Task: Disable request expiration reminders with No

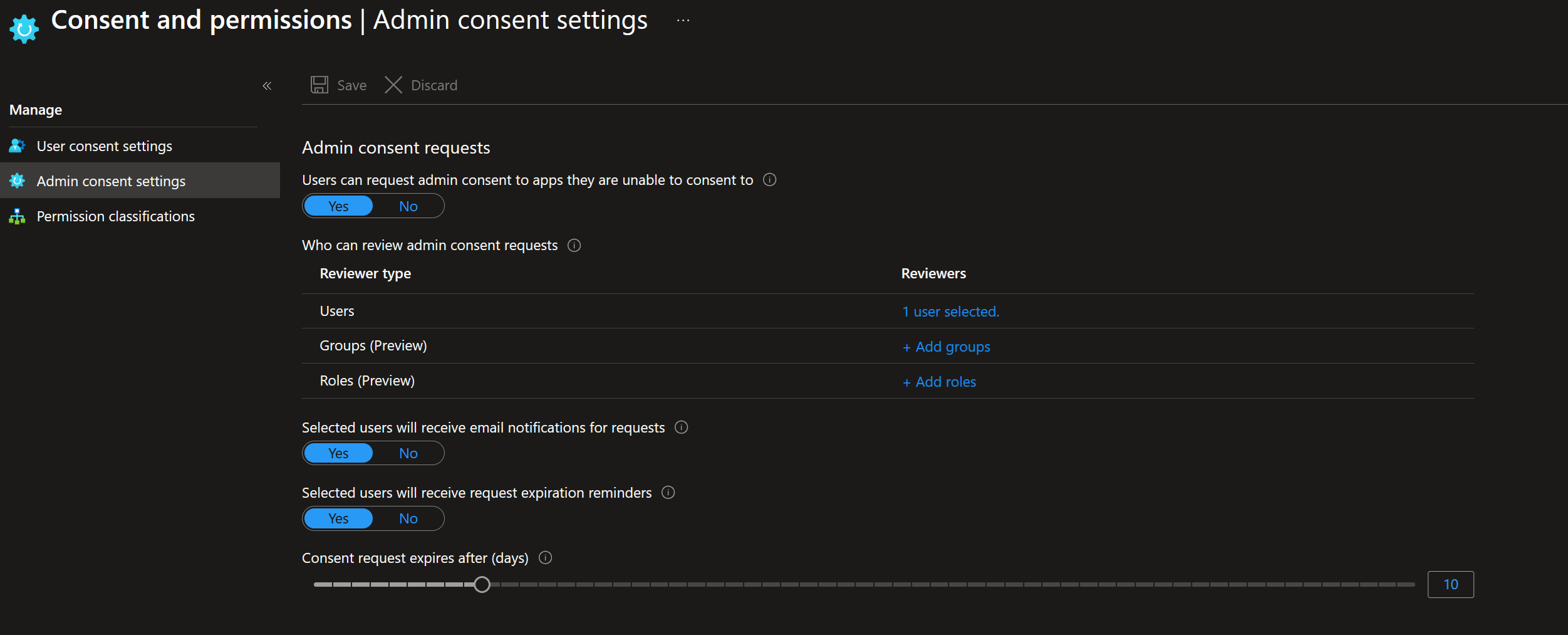Action: click(x=408, y=518)
